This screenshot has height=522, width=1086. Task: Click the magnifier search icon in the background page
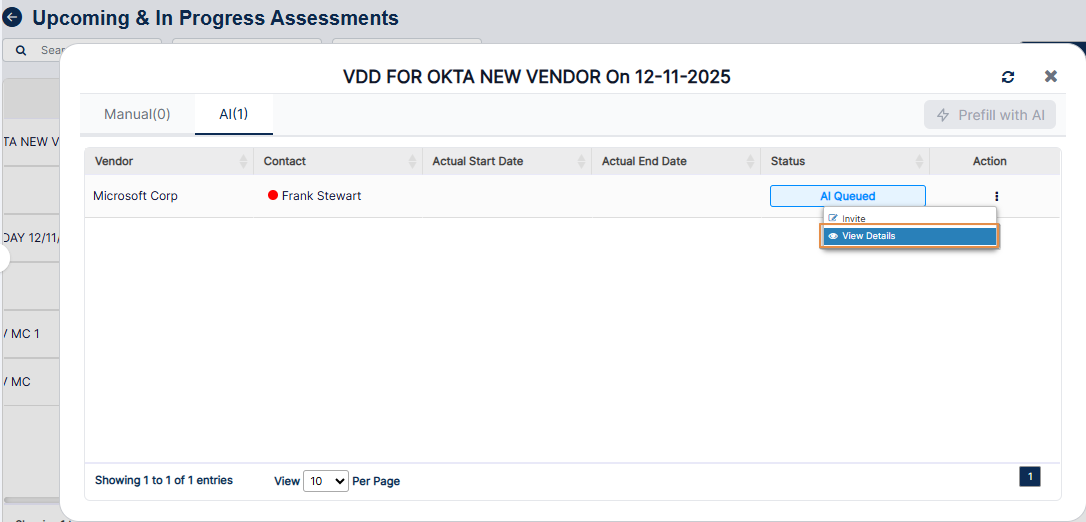tap(21, 51)
